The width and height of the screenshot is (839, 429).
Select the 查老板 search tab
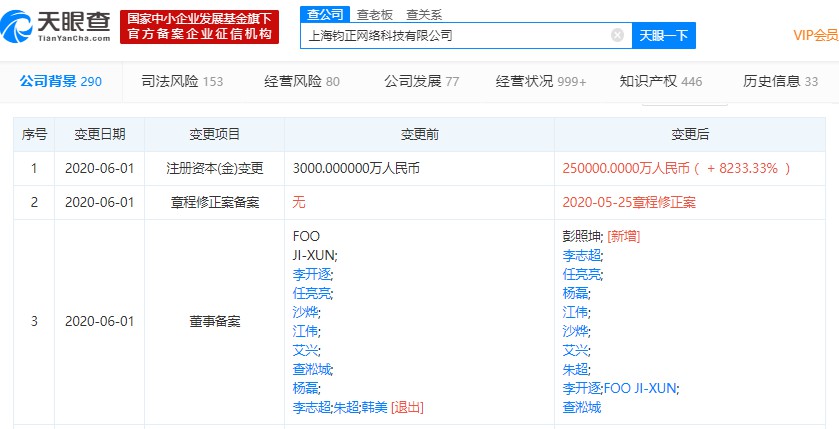[x=375, y=15]
